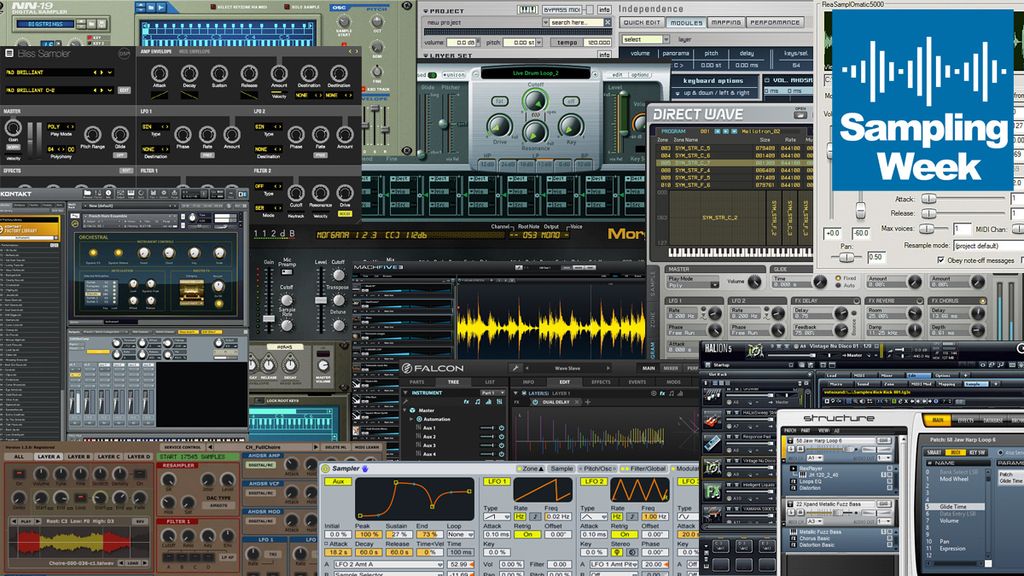The height and width of the screenshot is (576, 1024).
Task: Click the OPEN folder icon on DirectWave
Action: pyautogui.click(x=799, y=115)
